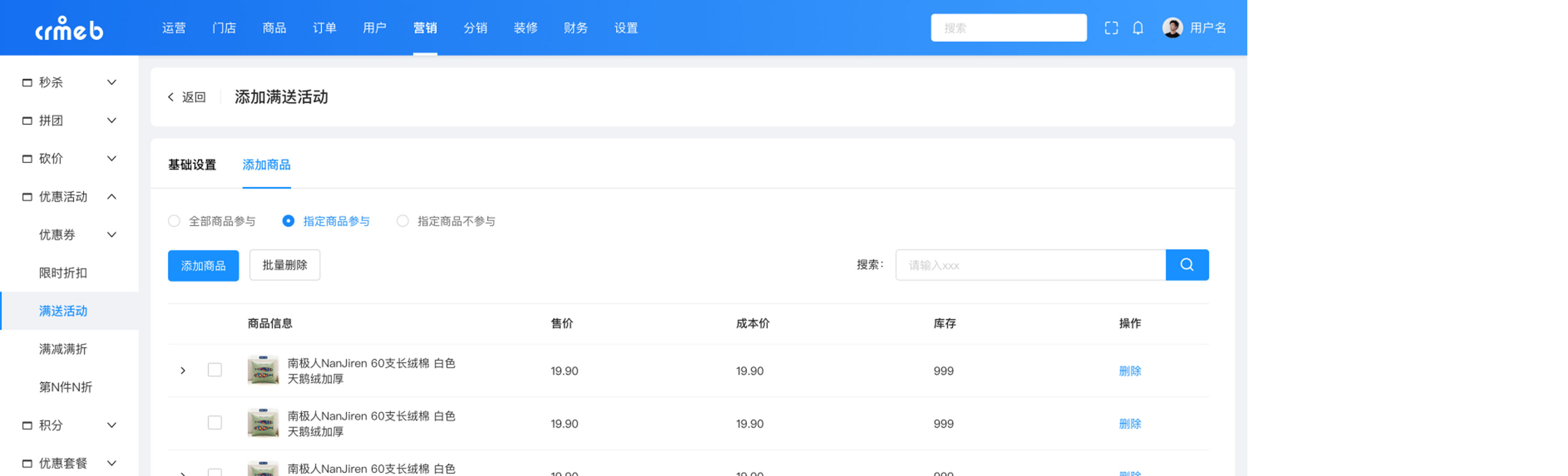The image size is (1568, 476).
Task: Open 设置 top navigation item
Action: [626, 28]
